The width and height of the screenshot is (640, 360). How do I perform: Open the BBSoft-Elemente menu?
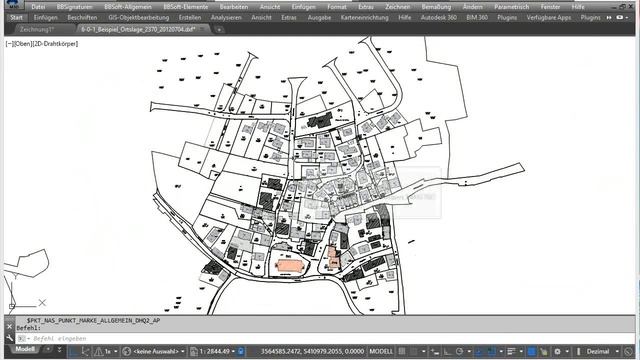pos(186,7)
